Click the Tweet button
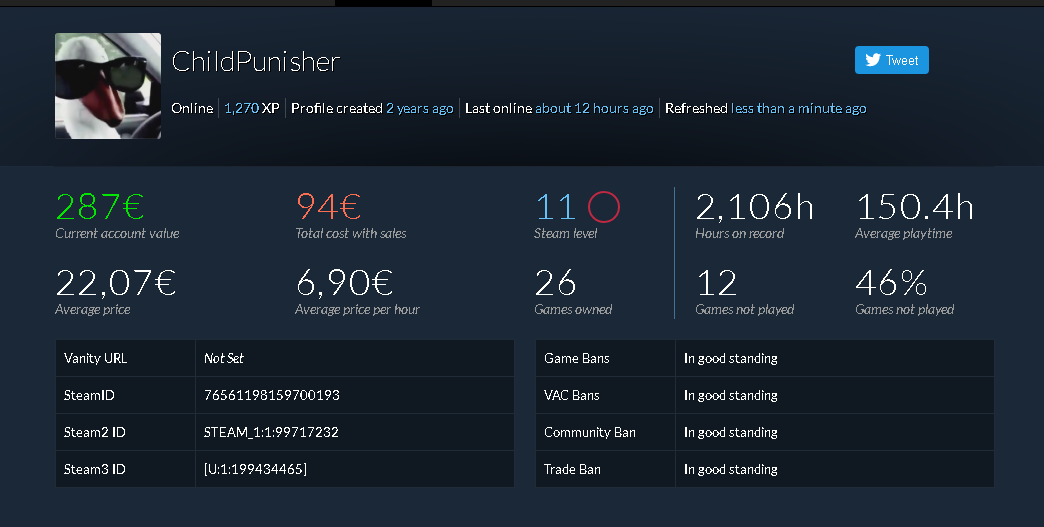The width and height of the screenshot is (1044, 527). coord(892,60)
